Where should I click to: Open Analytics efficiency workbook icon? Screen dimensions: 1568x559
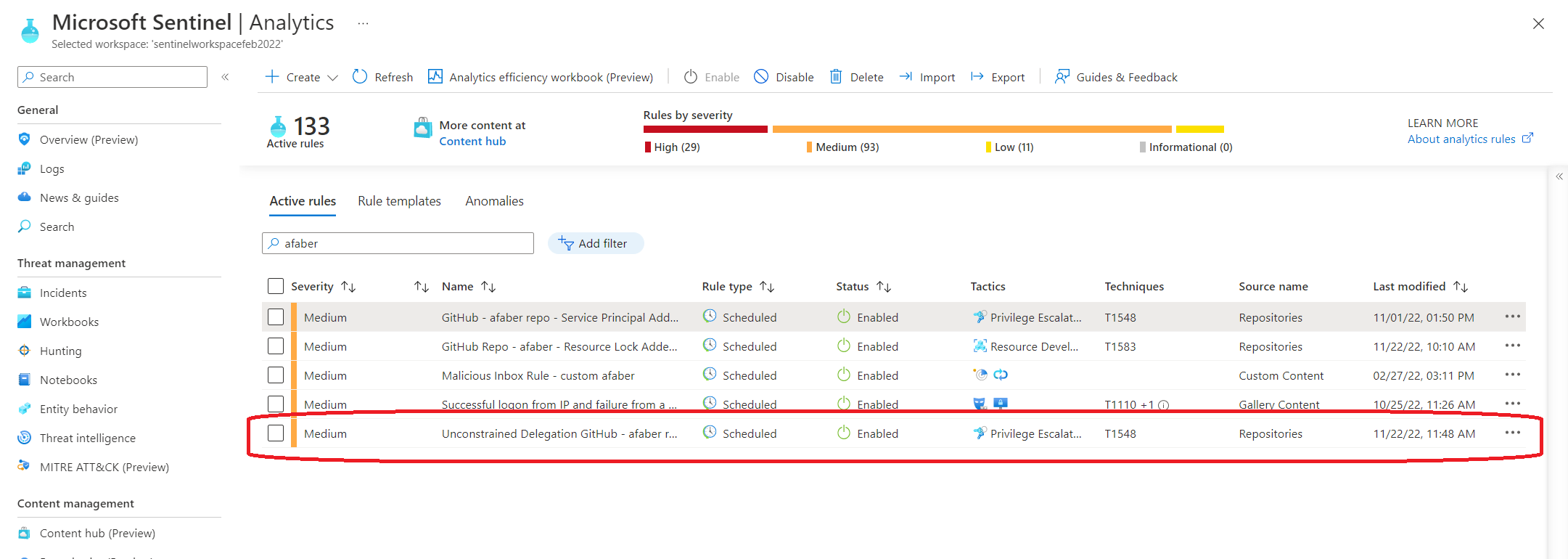[x=435, y=76]
